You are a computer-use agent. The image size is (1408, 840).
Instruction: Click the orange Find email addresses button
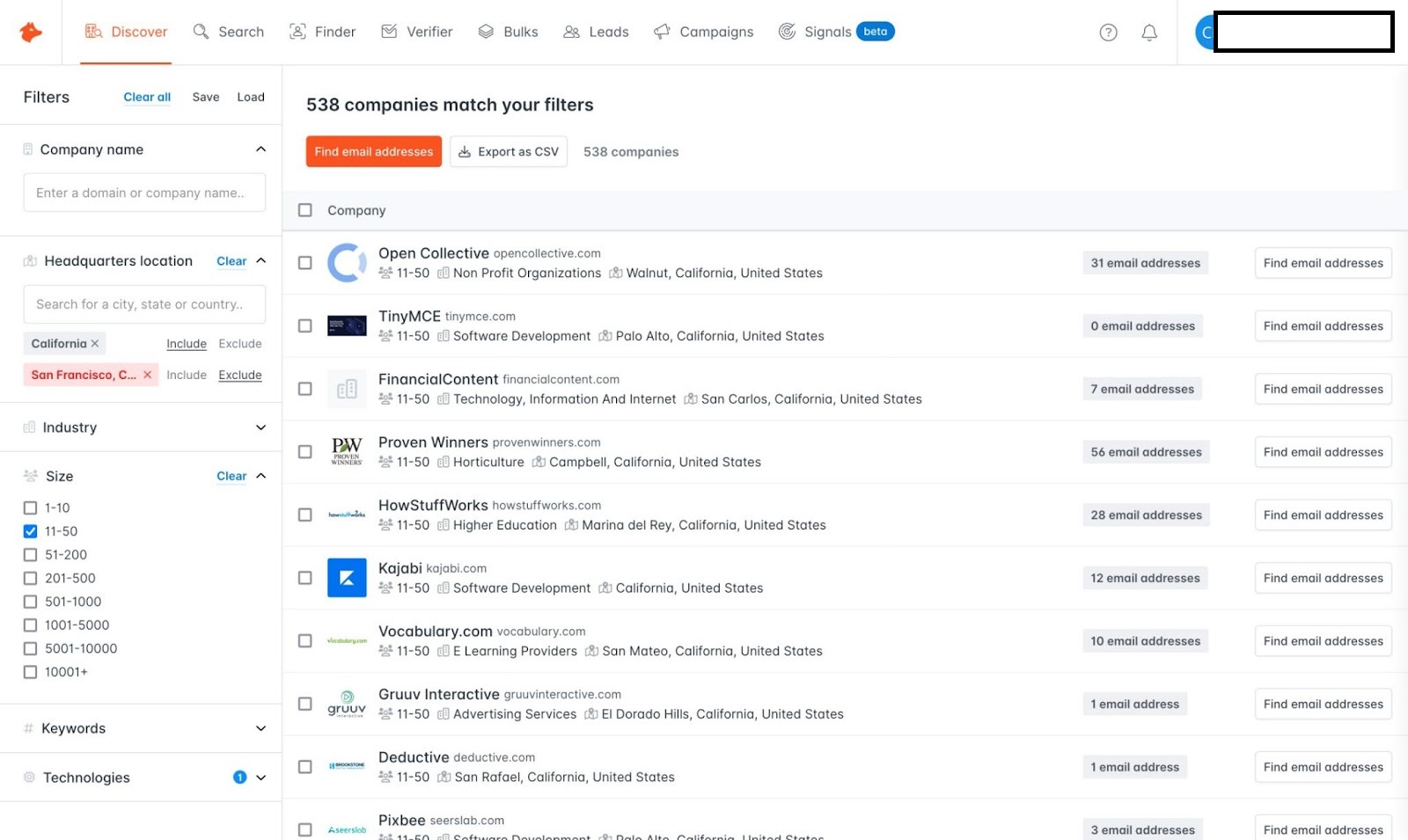click(x=374, y=151)
